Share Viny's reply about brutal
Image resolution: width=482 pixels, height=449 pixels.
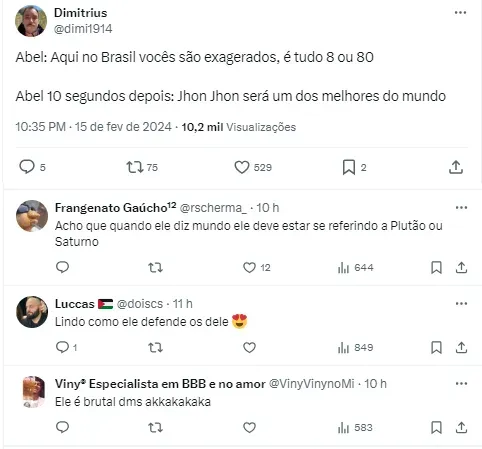pos(461,427)
